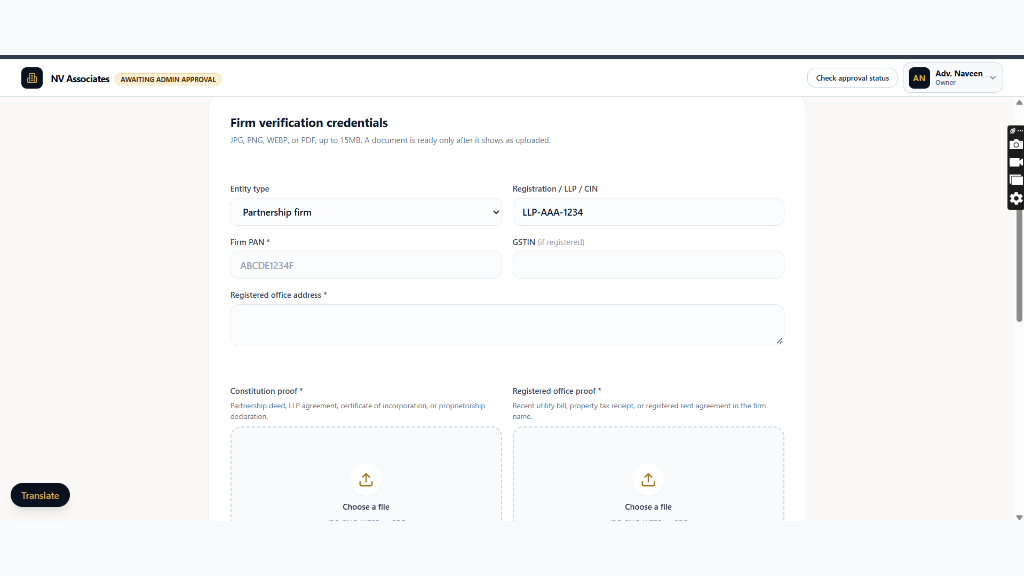
Task: Click the Entity type label
Action: click(249, 189)
